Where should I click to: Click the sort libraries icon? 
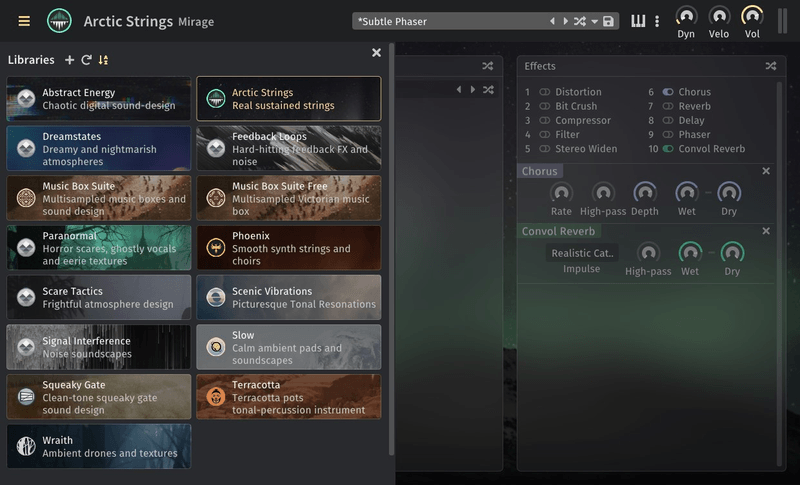coord(103,60)
